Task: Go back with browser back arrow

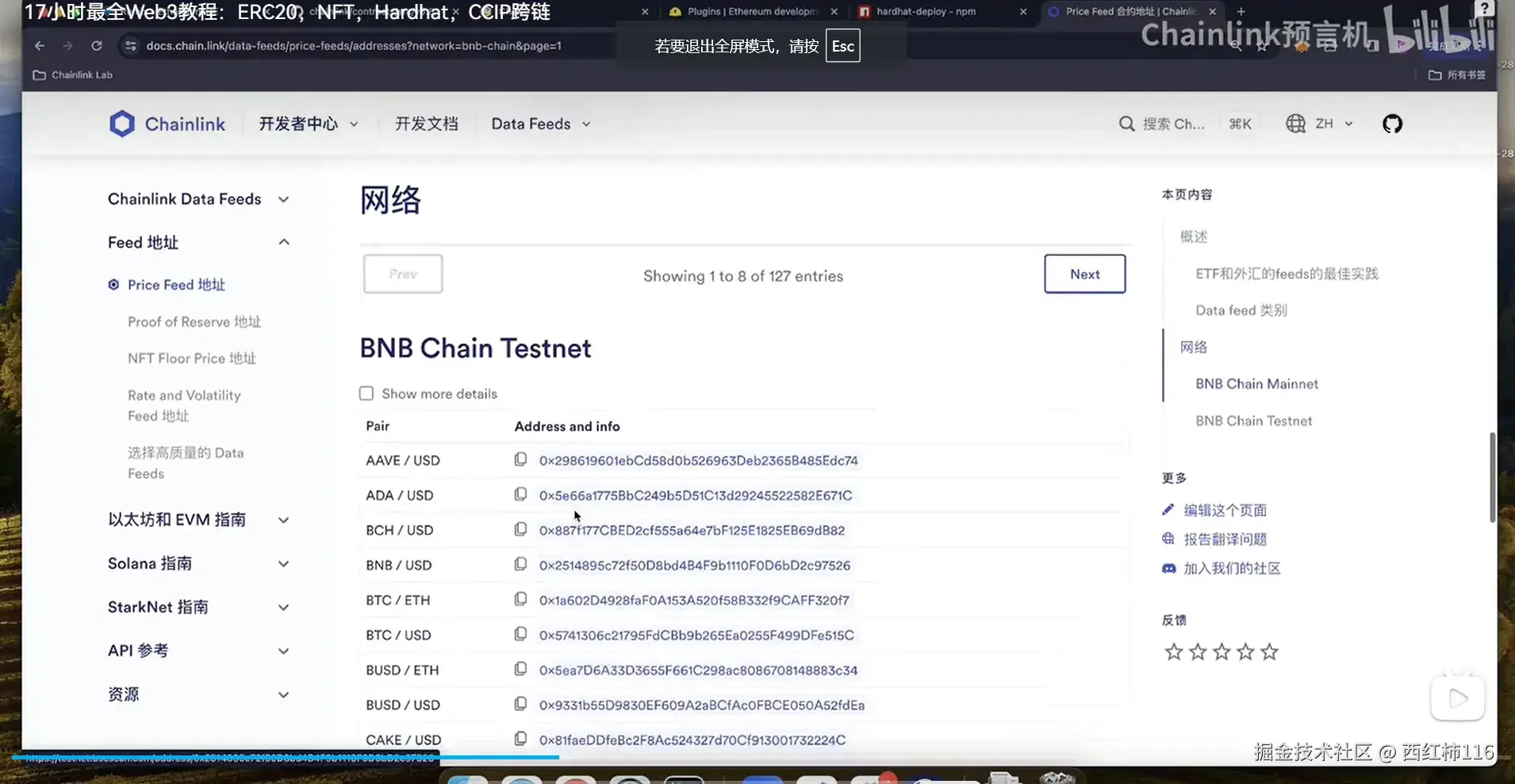Action: (40, 46)
